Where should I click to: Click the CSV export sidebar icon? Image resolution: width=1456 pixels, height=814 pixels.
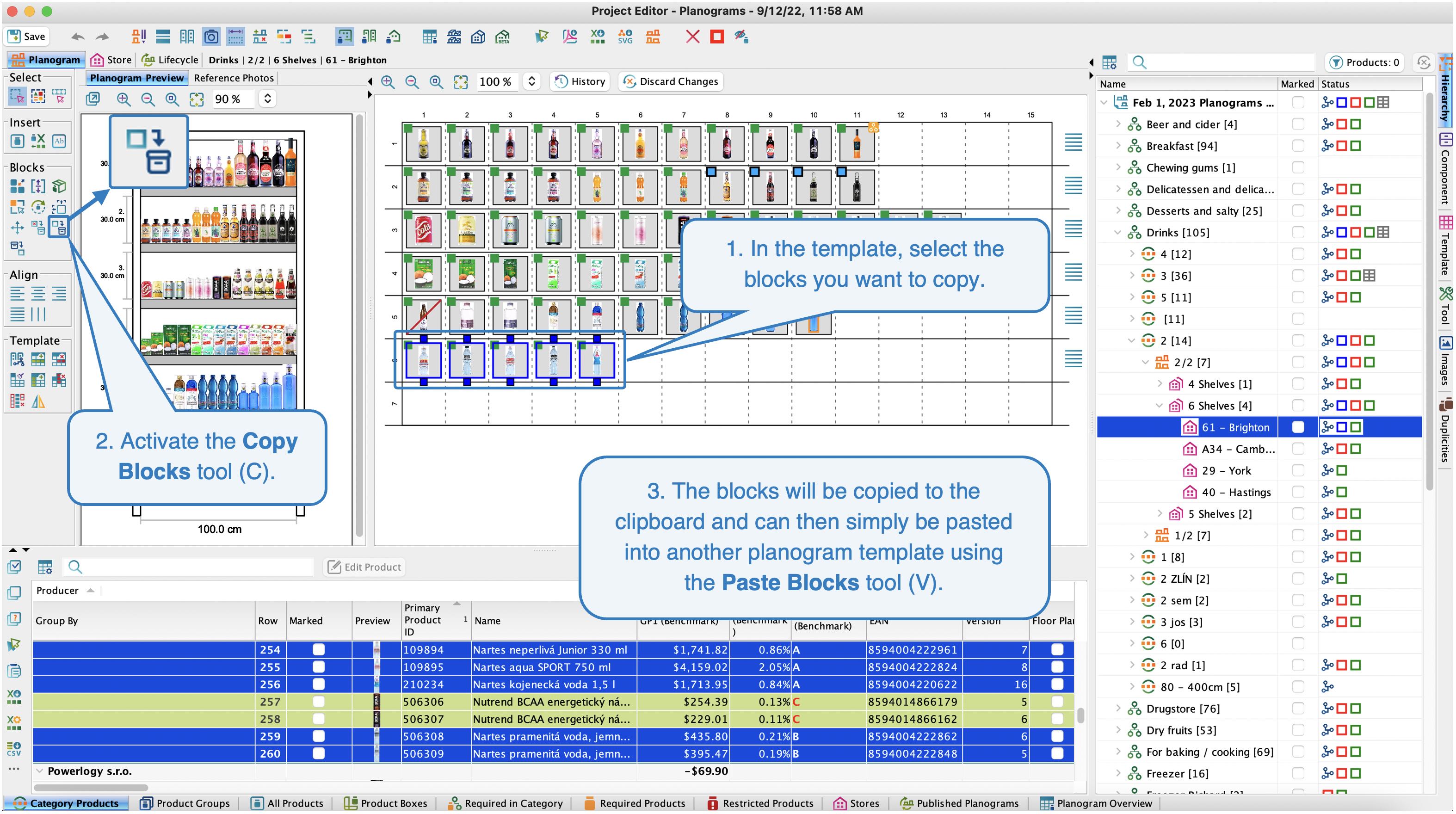14,749
